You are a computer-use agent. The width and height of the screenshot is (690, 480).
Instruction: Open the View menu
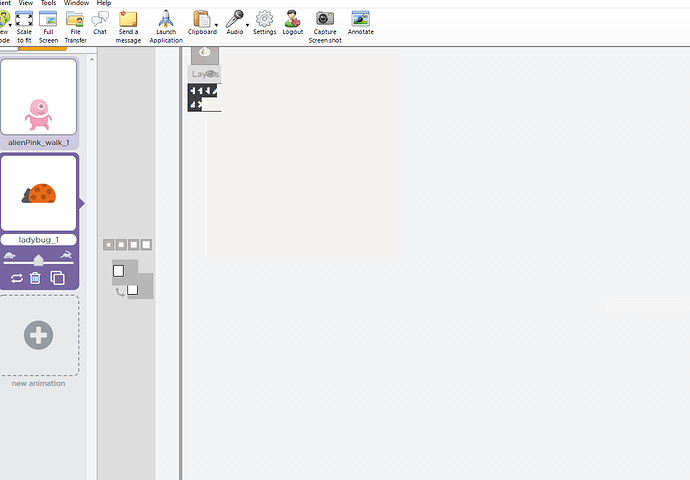pyautogui.click(x=26, y=3)
